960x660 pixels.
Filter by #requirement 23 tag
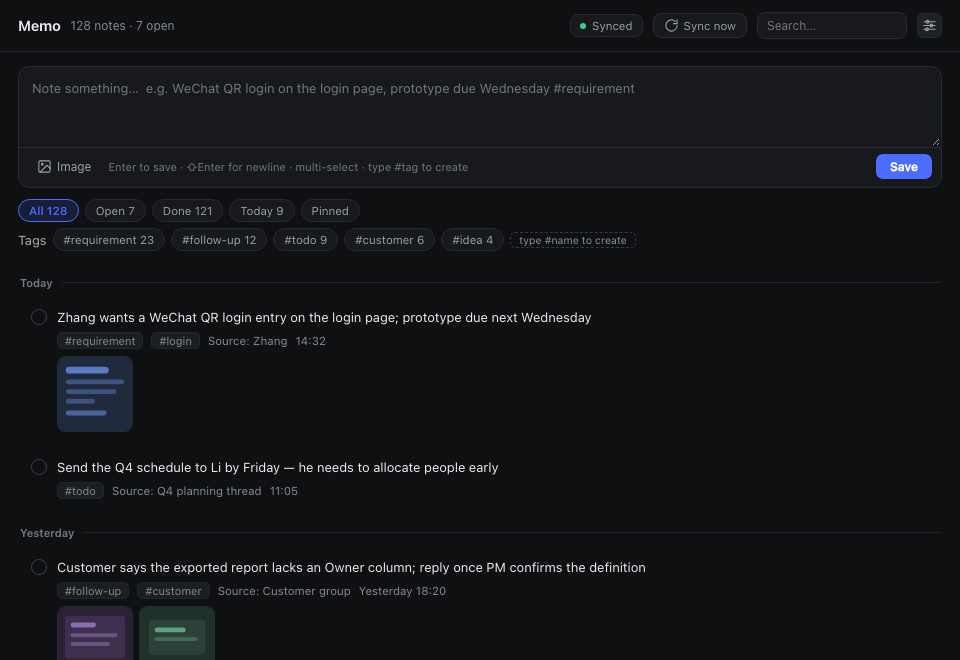tap(108, 240)
